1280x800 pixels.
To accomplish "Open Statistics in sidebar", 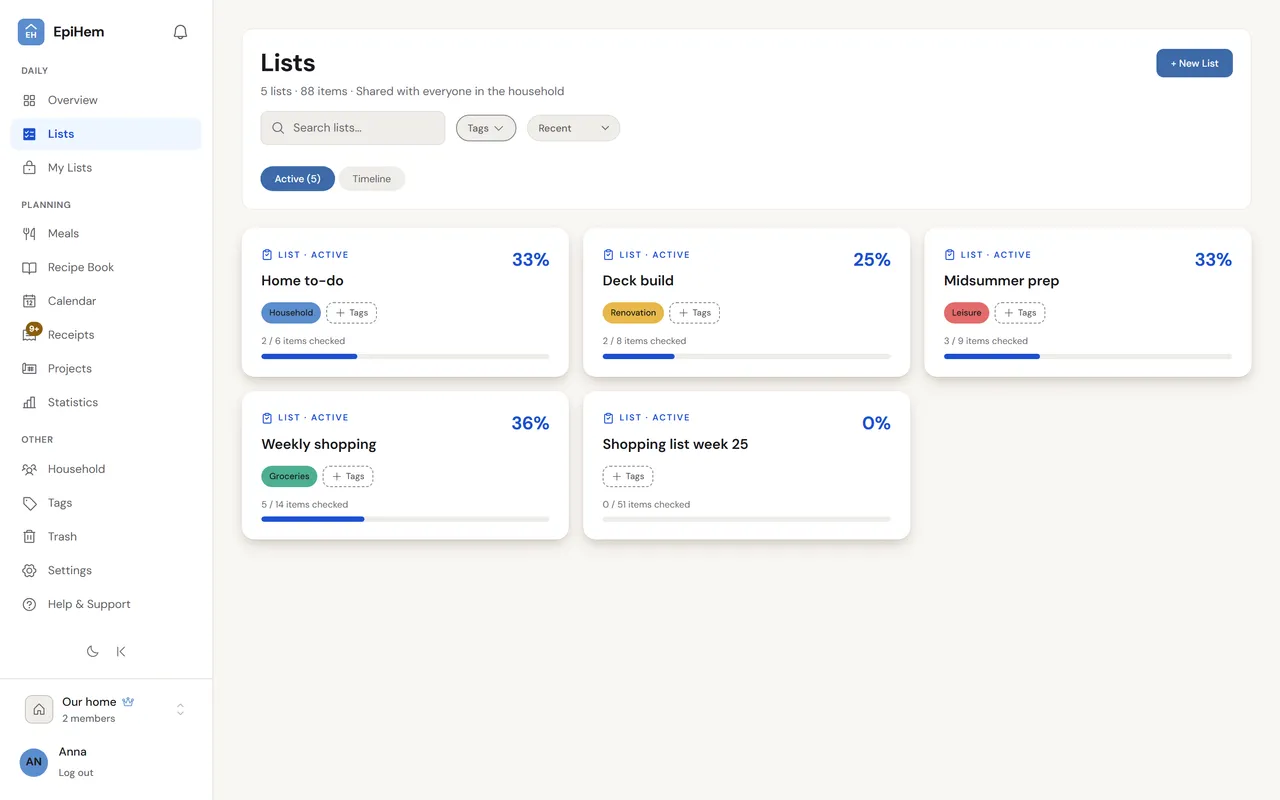I will 106,402.
